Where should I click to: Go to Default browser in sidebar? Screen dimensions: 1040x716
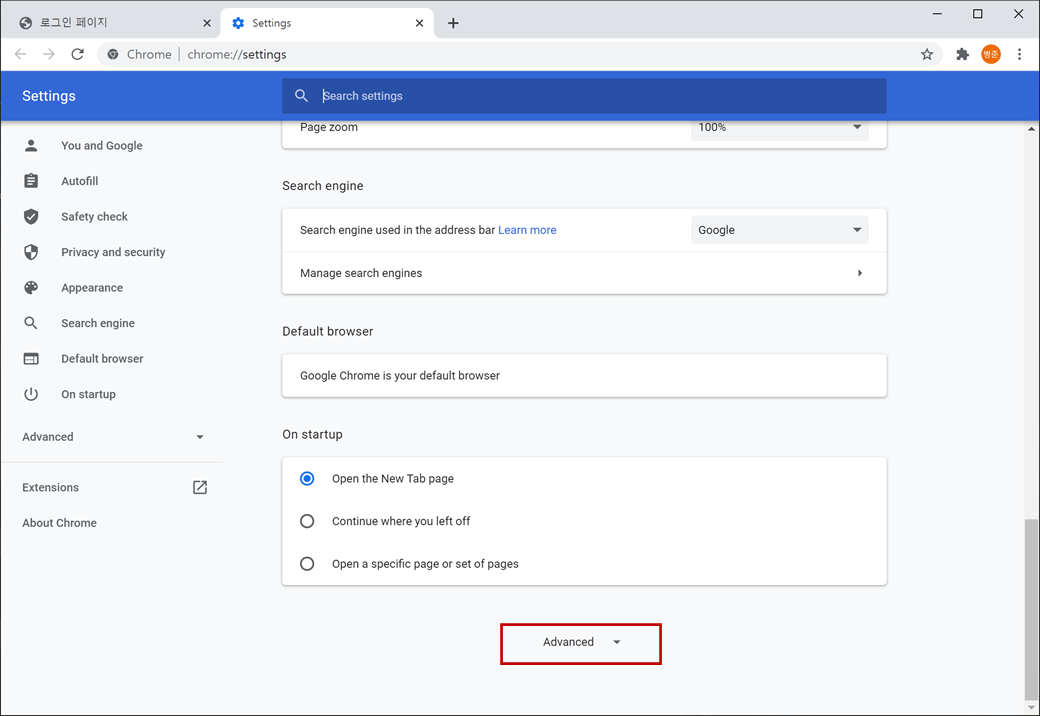point(102,359)
